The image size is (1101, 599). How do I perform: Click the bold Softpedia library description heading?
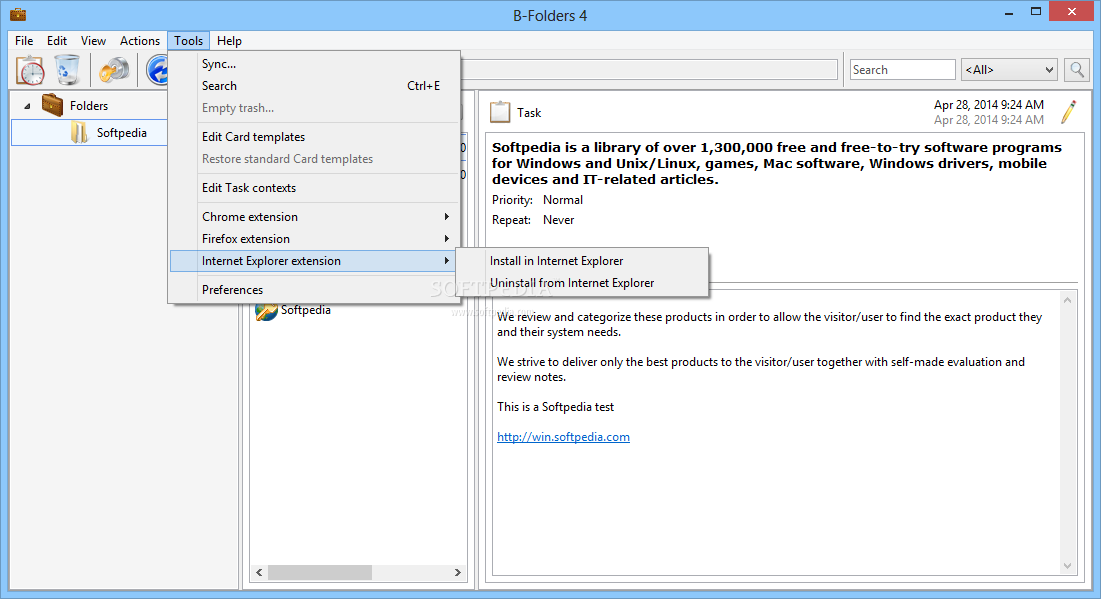[x=777, y=163]
